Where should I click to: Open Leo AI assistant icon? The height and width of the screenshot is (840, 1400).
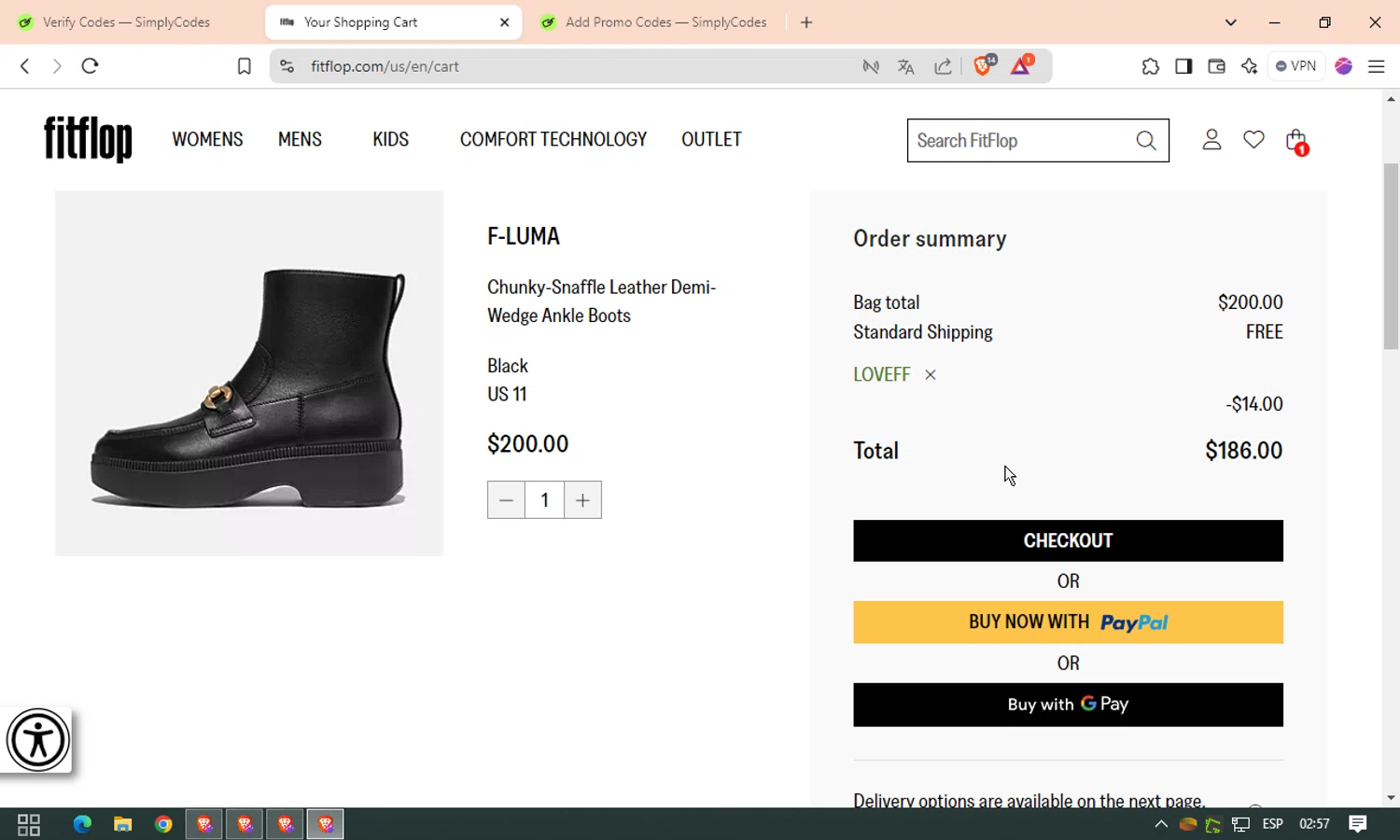(1249, 66)
